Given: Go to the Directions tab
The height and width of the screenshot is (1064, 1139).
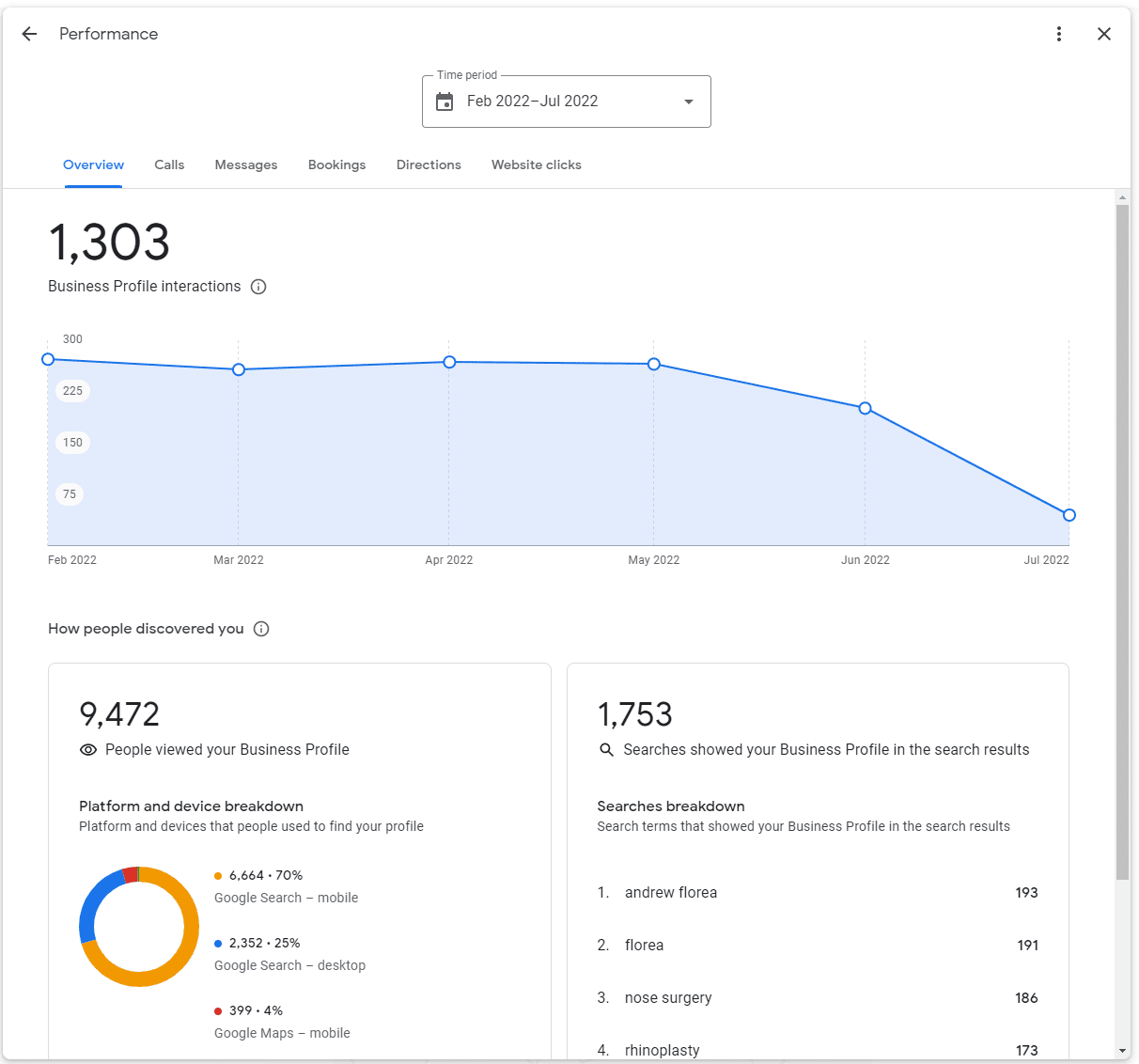Looking at the screenshot, I should 429,164.
